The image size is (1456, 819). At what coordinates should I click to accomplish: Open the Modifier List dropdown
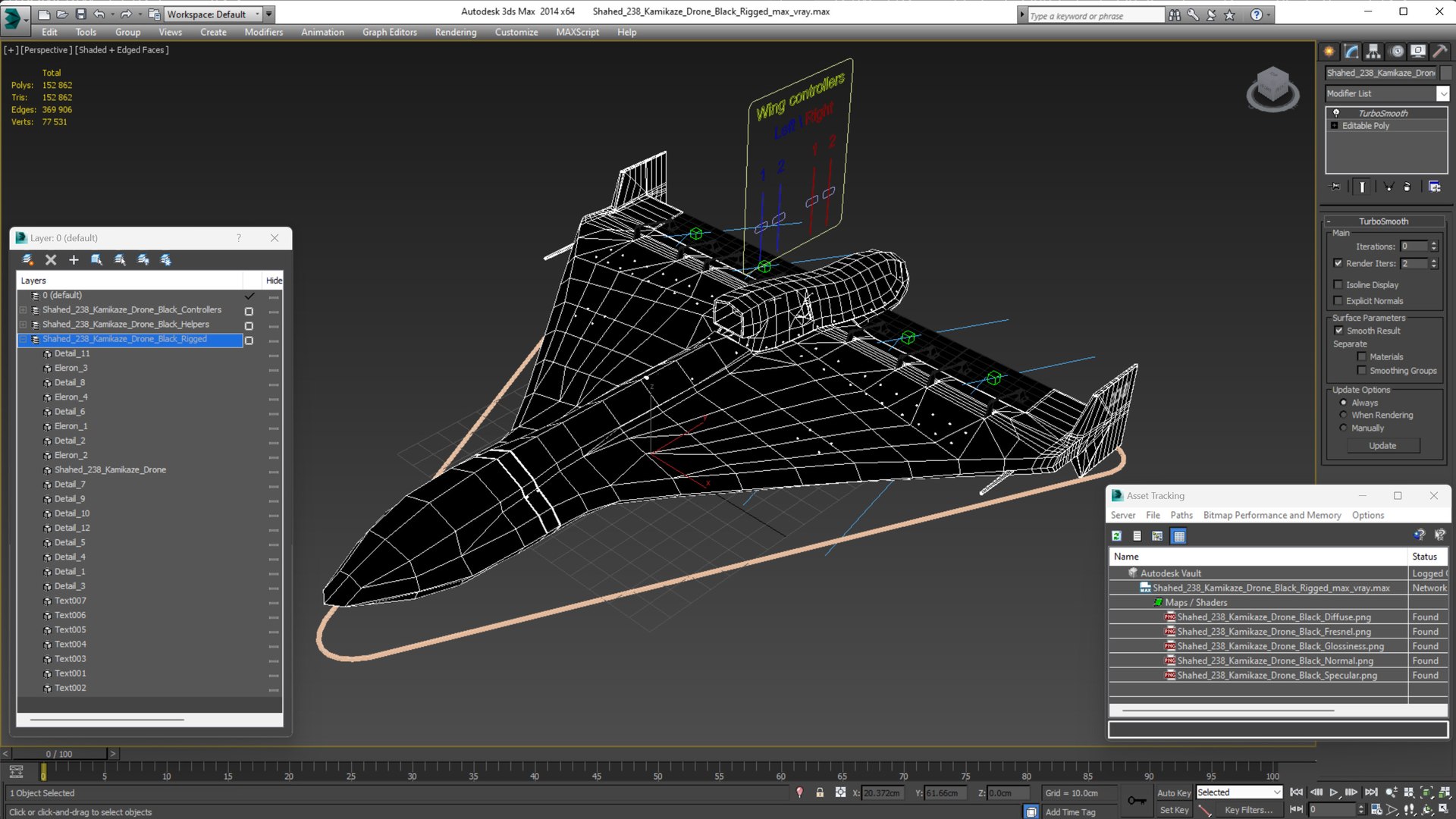(x=1442, y=93)
